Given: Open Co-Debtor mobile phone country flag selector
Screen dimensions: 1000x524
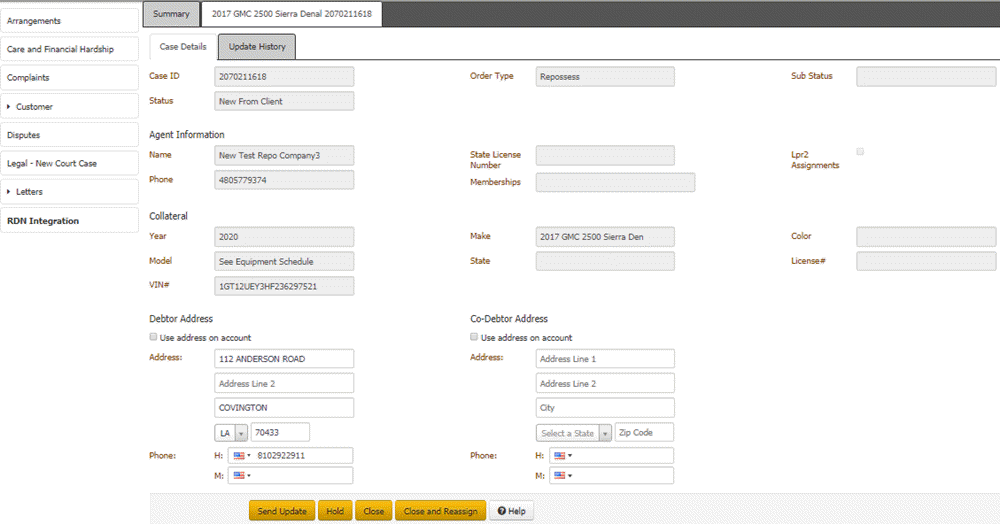Looking at the screenshot, I should click(562, 476).
